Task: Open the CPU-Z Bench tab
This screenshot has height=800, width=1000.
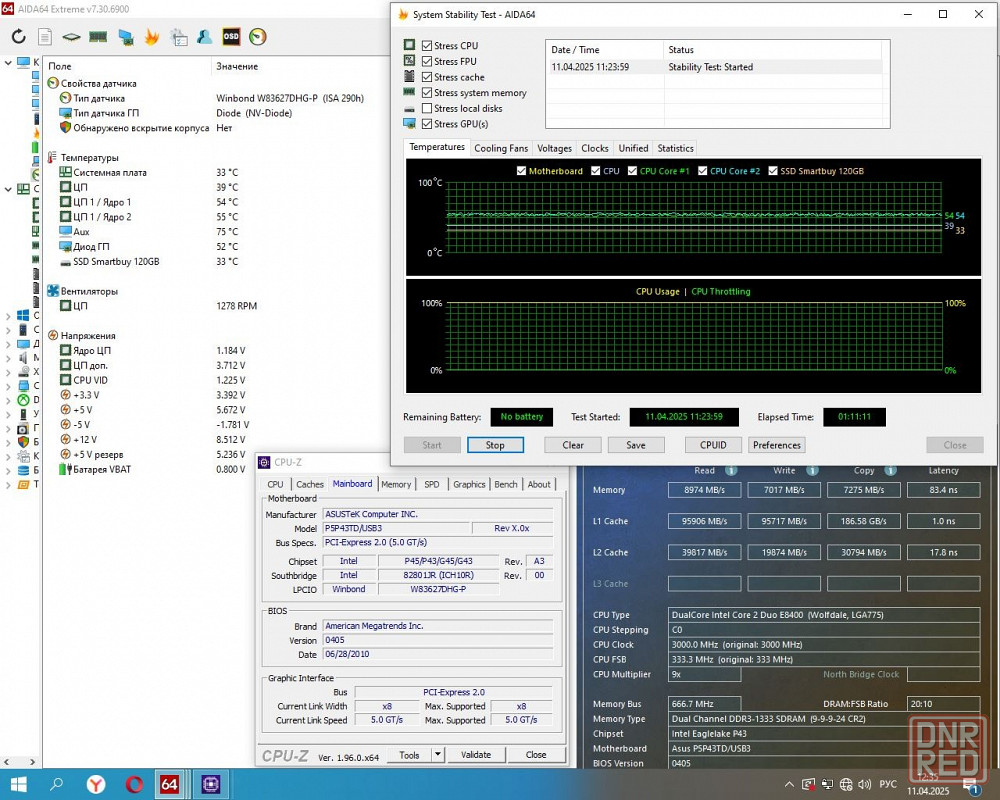Action: pos(506,484)
